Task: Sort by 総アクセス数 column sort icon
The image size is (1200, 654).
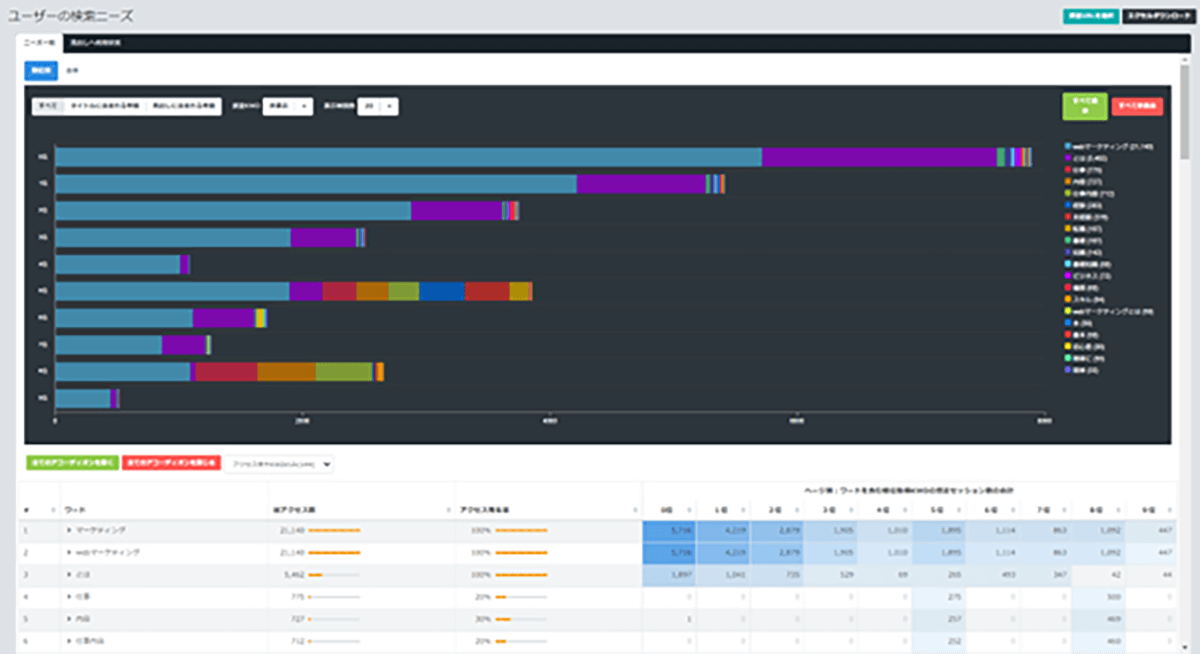Action: coord(449,510)
